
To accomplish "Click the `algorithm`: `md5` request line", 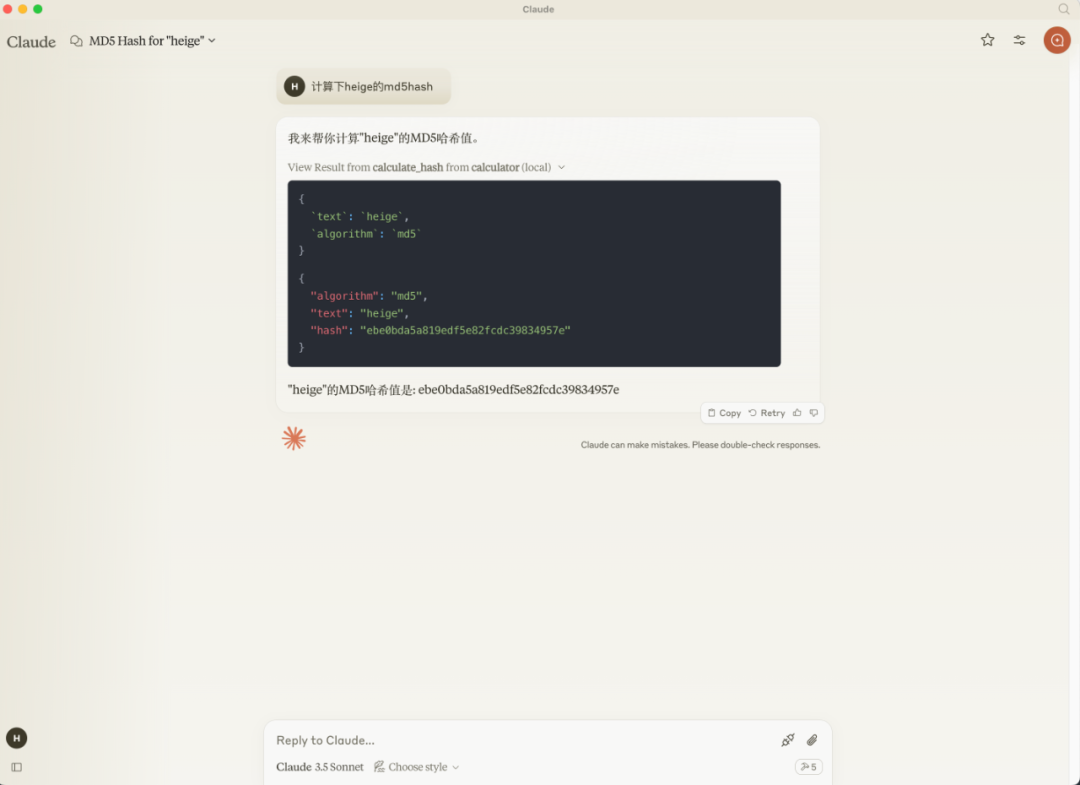I will click(x=366, y=233).
